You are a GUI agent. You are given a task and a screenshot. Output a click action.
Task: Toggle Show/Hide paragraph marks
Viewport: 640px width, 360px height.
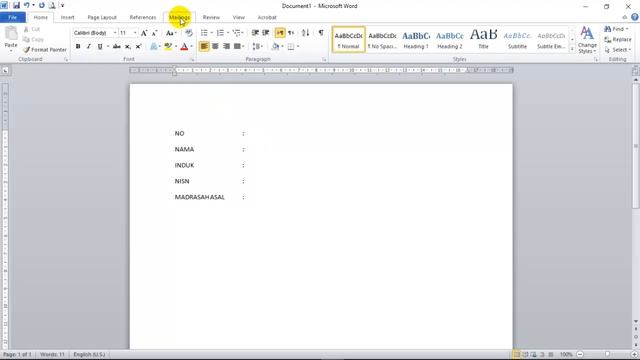click(x=321, y=33)
